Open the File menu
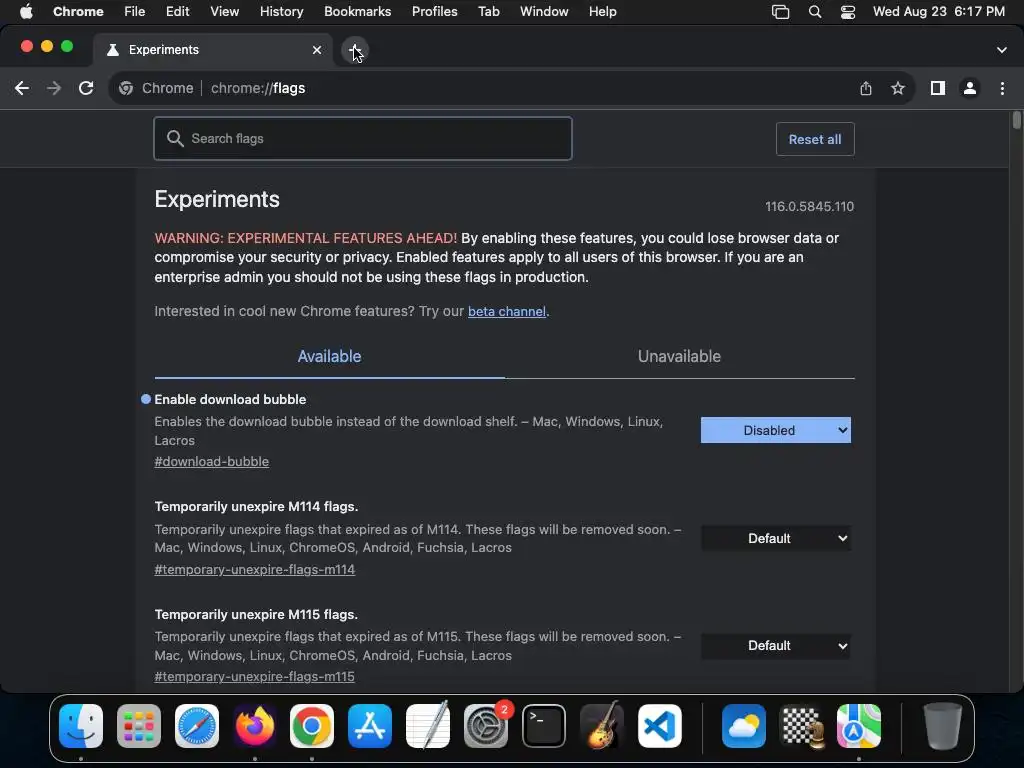 [x=135, y=12]
